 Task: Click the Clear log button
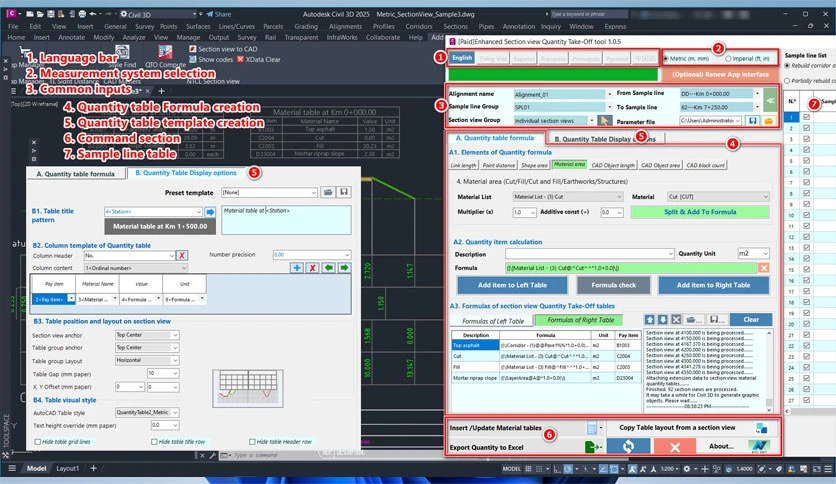(751, 319)
